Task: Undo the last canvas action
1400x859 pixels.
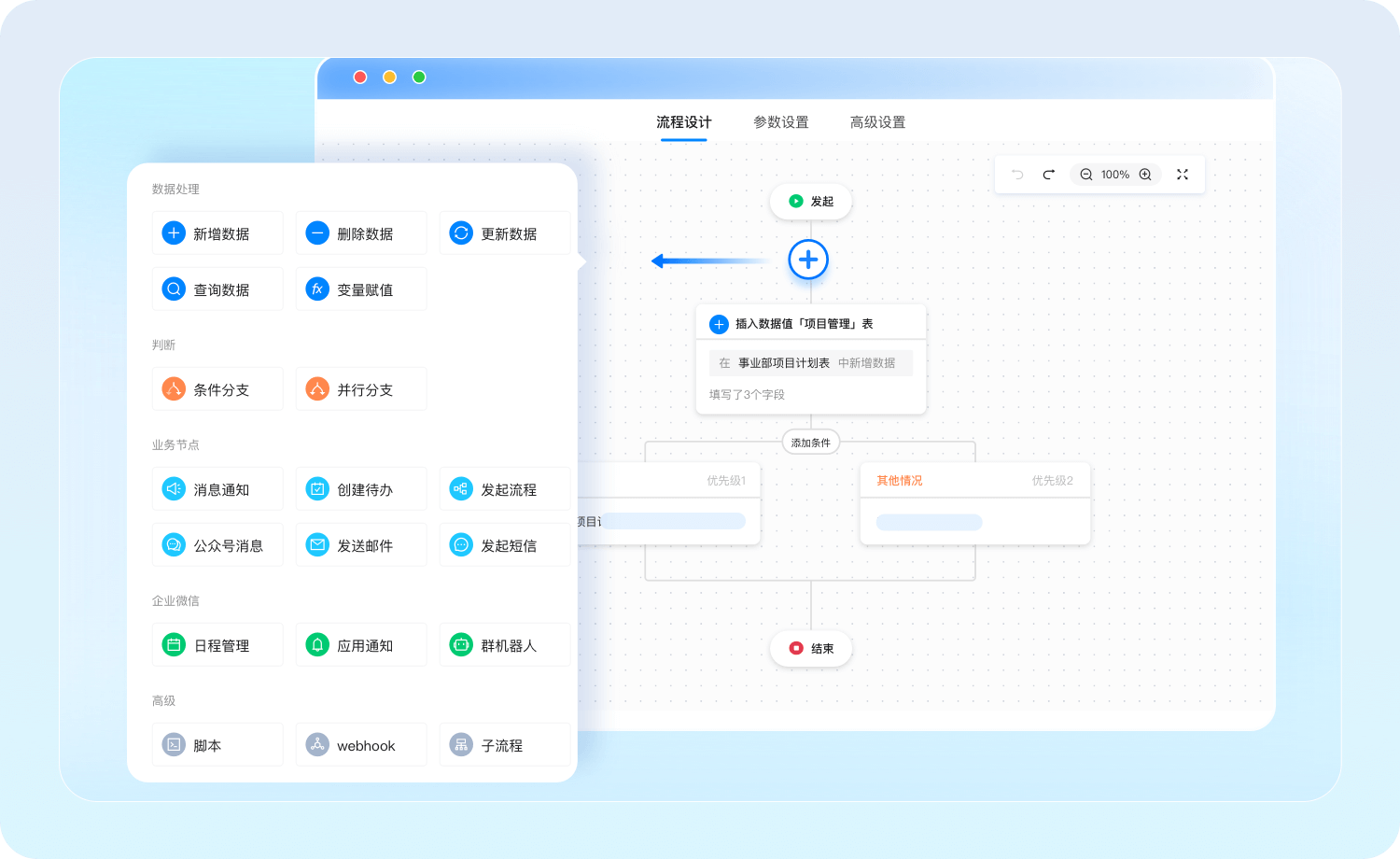Action: click(1017, 175)
